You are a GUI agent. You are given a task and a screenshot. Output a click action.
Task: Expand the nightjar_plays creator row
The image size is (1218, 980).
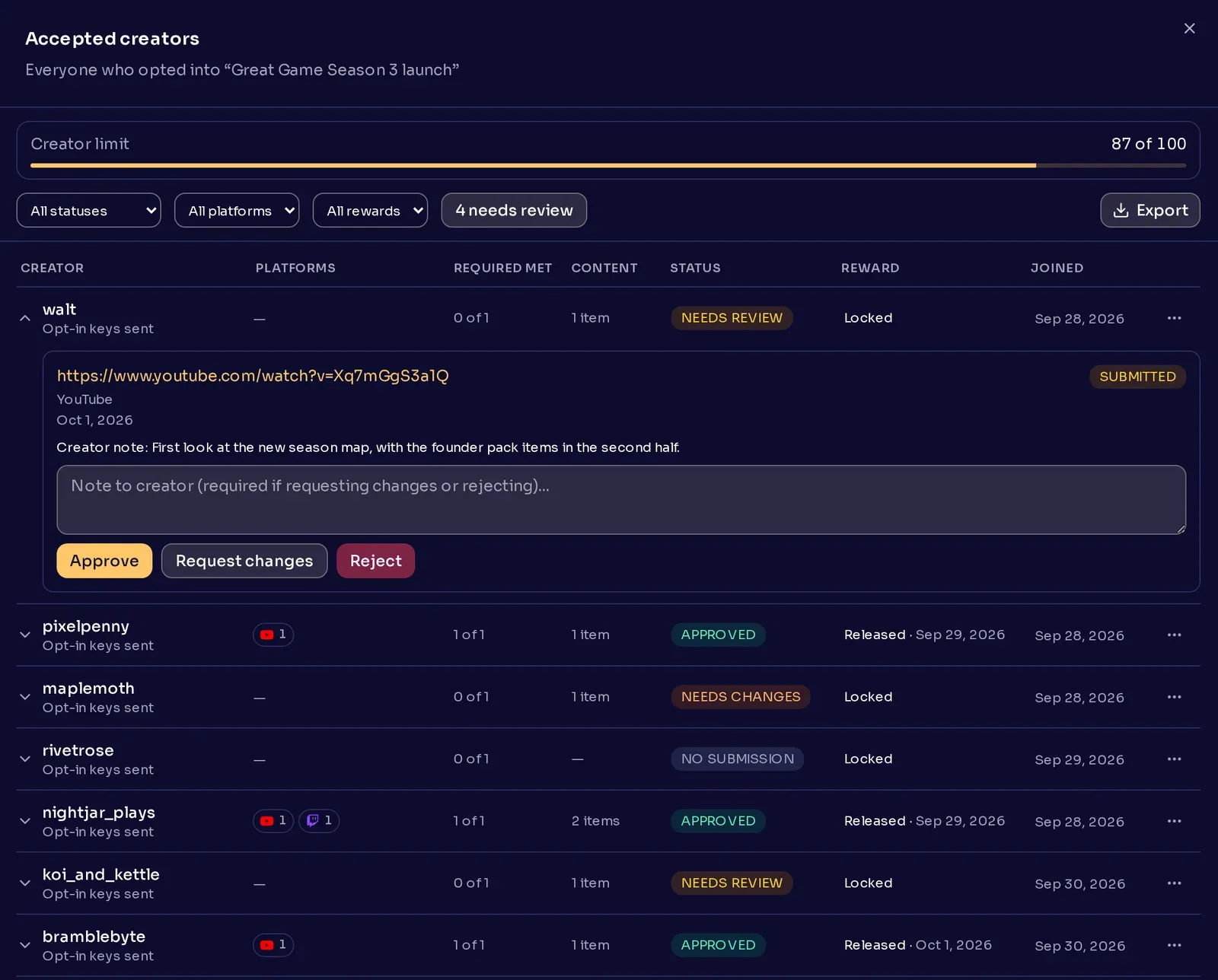(25, 821)
